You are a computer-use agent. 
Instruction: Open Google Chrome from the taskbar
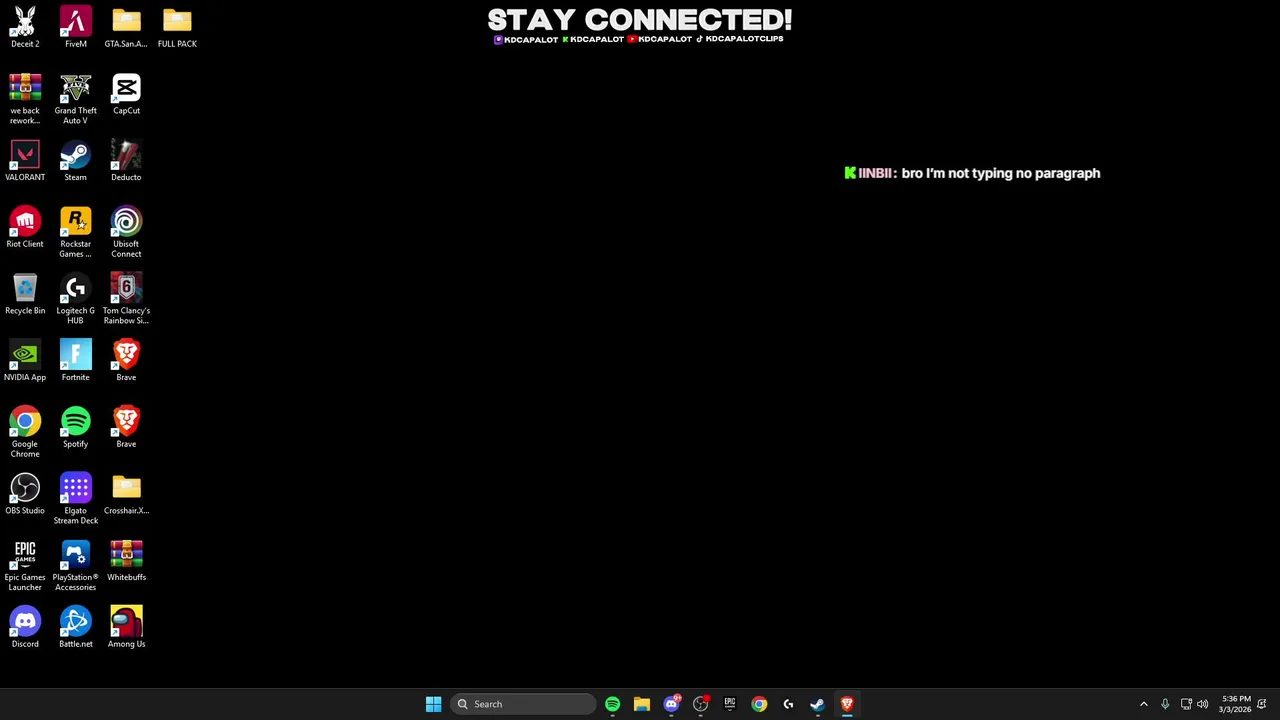[759, 704]
